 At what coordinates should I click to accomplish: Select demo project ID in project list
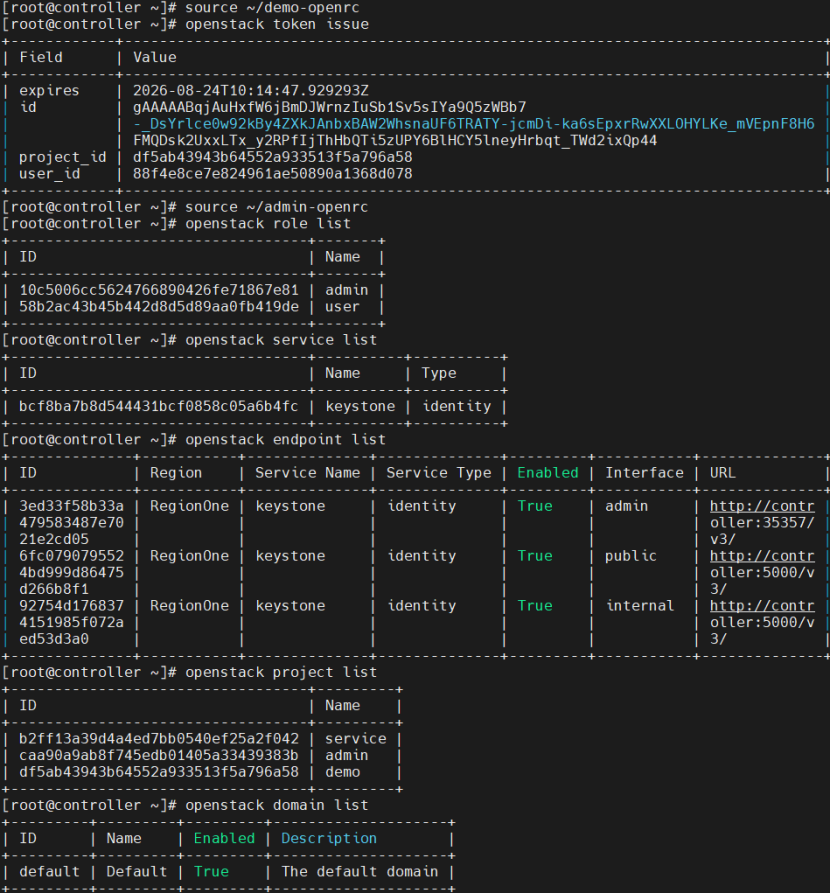coord(159,772)
